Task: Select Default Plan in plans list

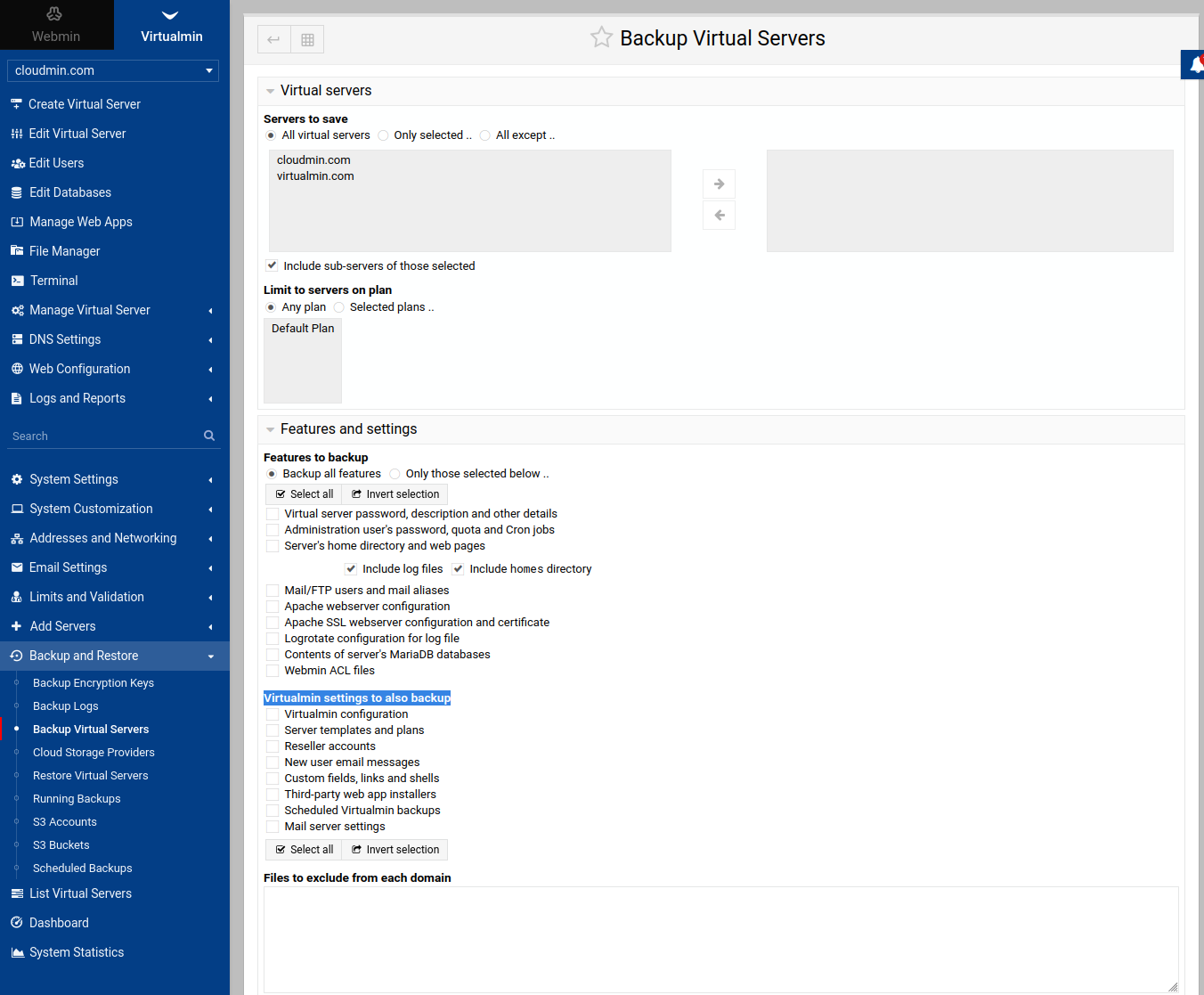Action: click(x=303, y=329)
